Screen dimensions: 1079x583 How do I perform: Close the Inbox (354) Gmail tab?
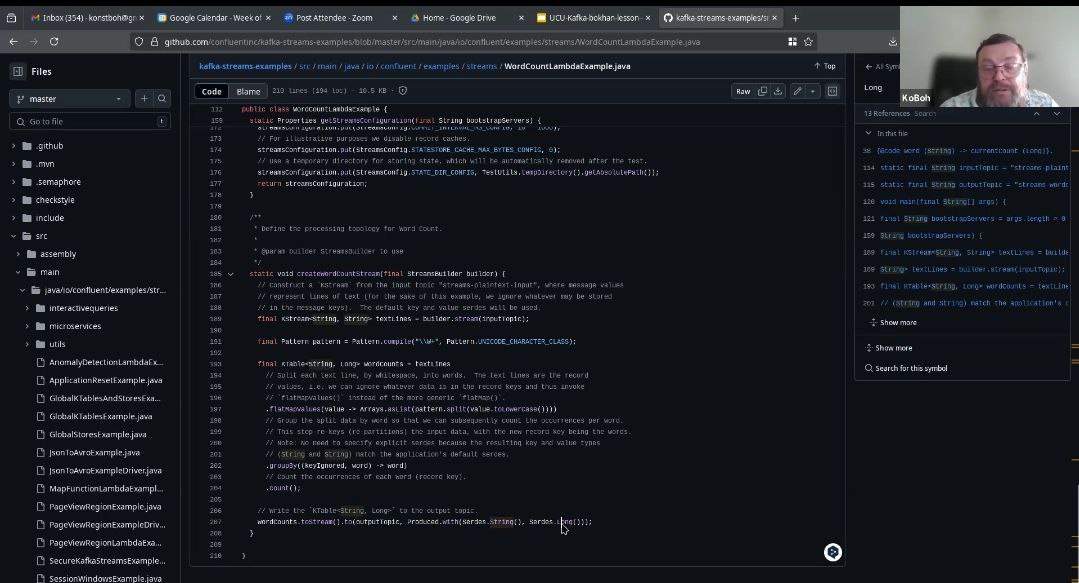(x=141, y=18)
